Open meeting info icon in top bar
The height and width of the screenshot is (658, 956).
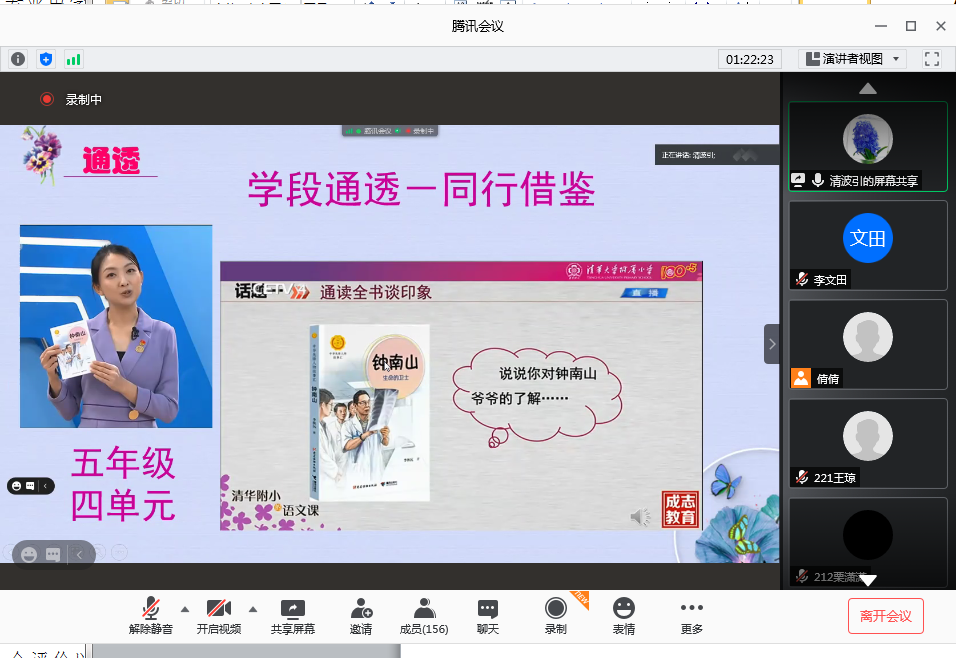coord(18,59)
